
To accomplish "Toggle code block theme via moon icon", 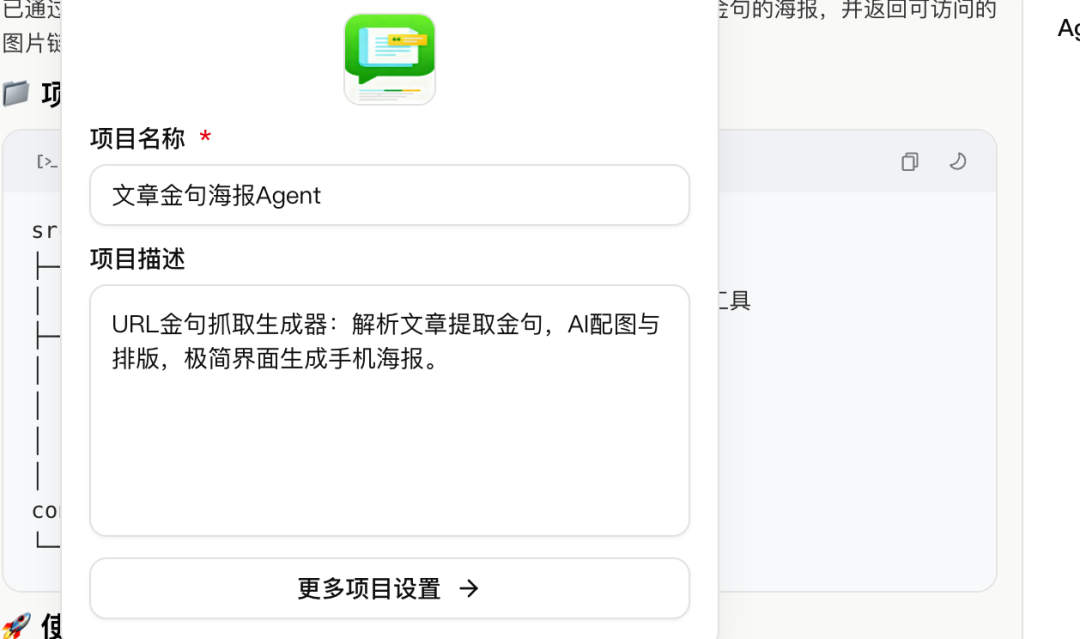I will pyautogui.click(x=957, y=162).
